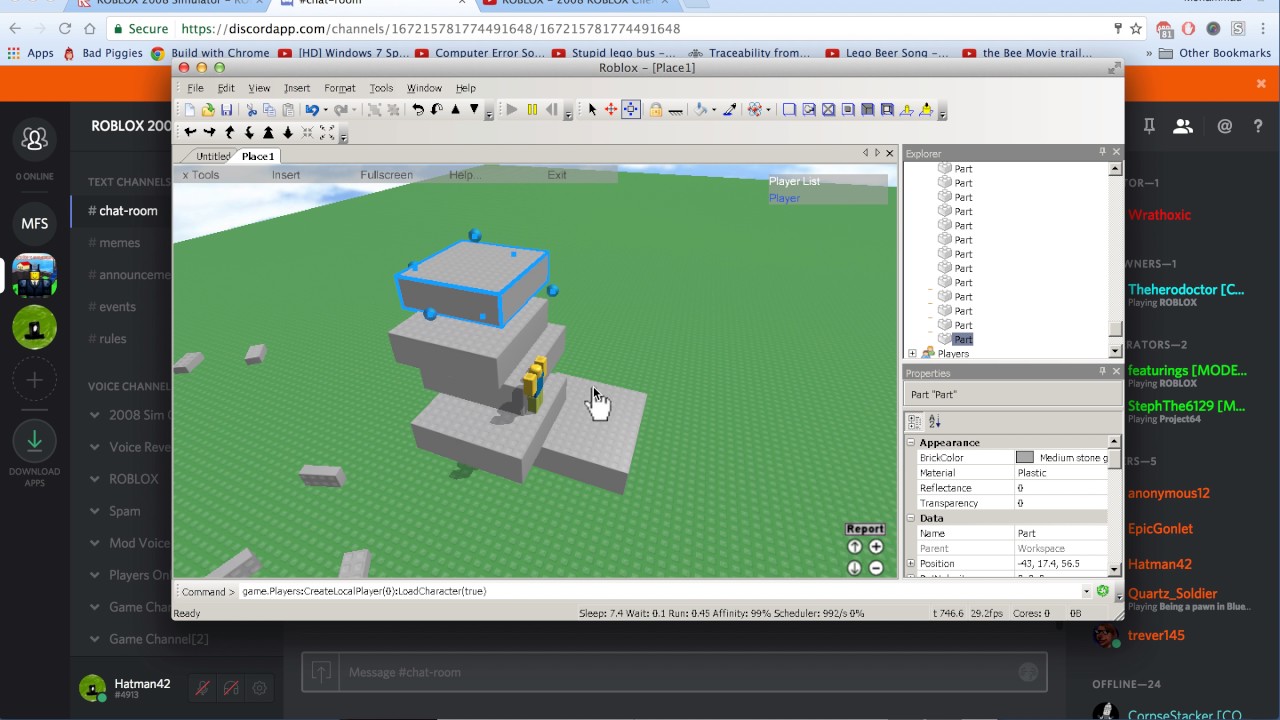Click the BrickColor gray color swatch
Image resolution: width=1280 pixels, height=720 pixels.
[x=1025, y=458]
